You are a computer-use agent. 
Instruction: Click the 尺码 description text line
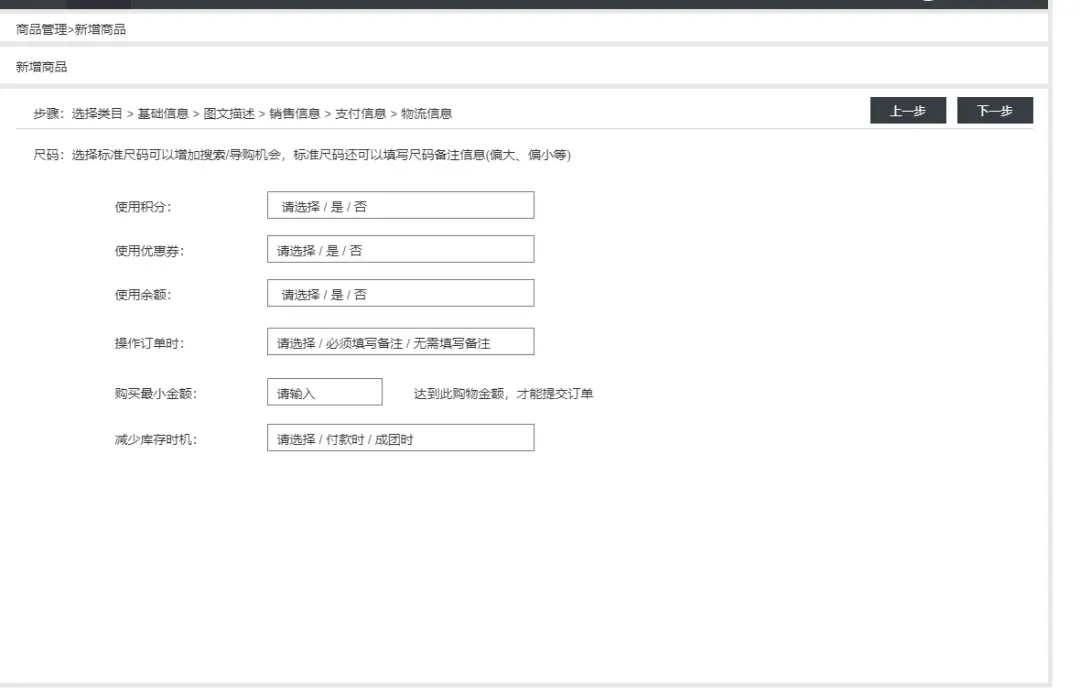tap(302, 155)
